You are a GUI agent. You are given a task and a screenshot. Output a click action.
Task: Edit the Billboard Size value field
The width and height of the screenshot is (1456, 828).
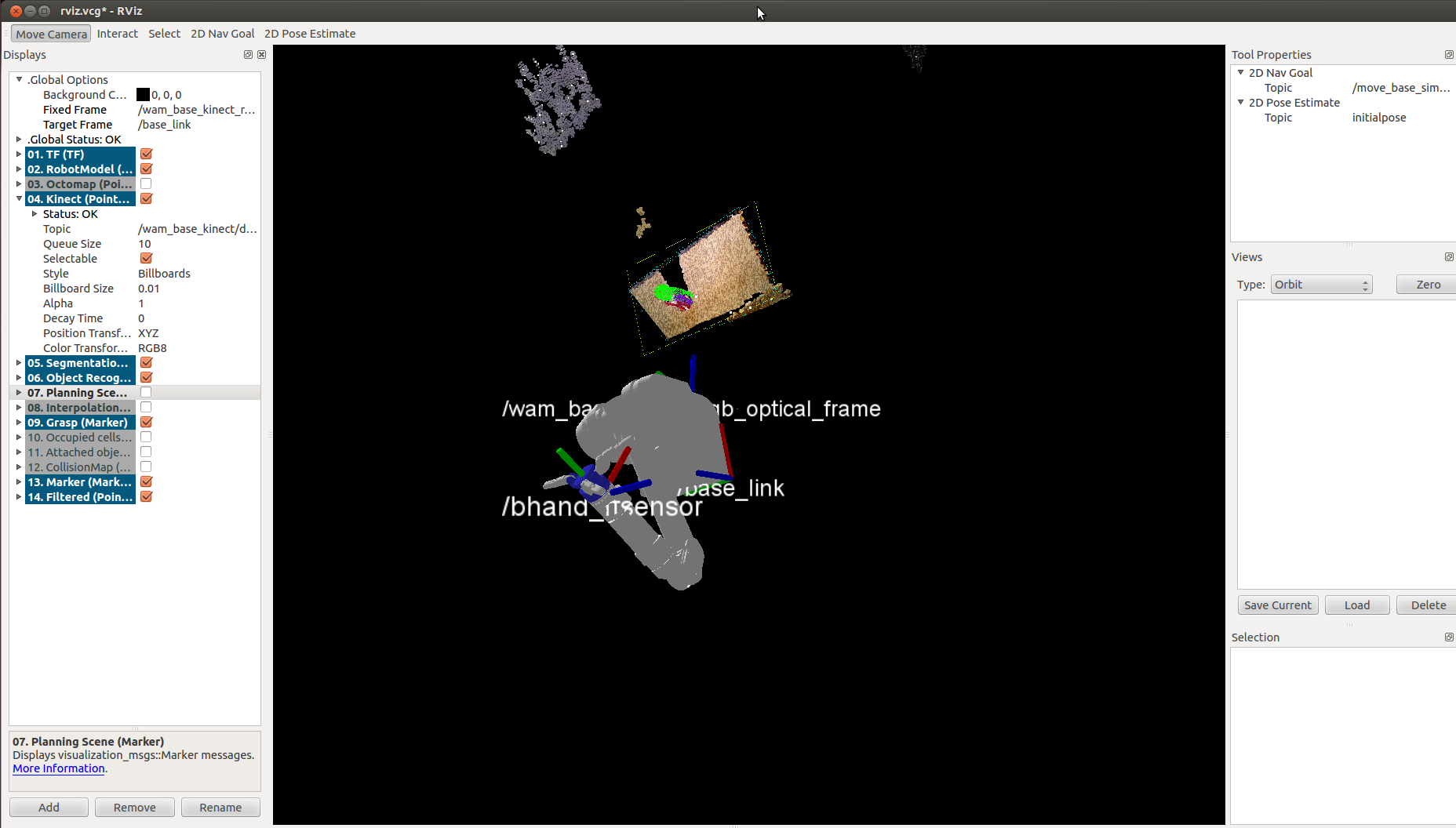(x=198, y=289)
